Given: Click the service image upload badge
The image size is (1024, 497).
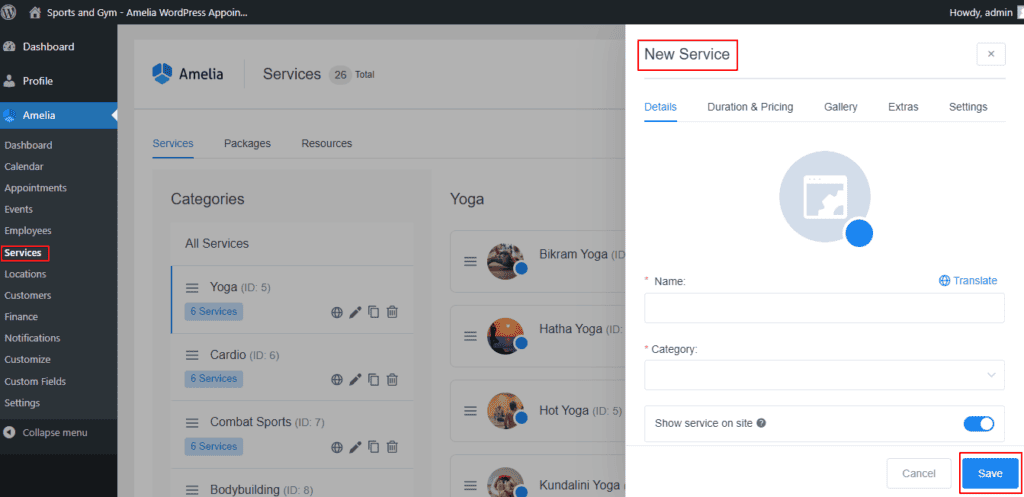Looking at the screenshot, I should click(x=858, y=233).
